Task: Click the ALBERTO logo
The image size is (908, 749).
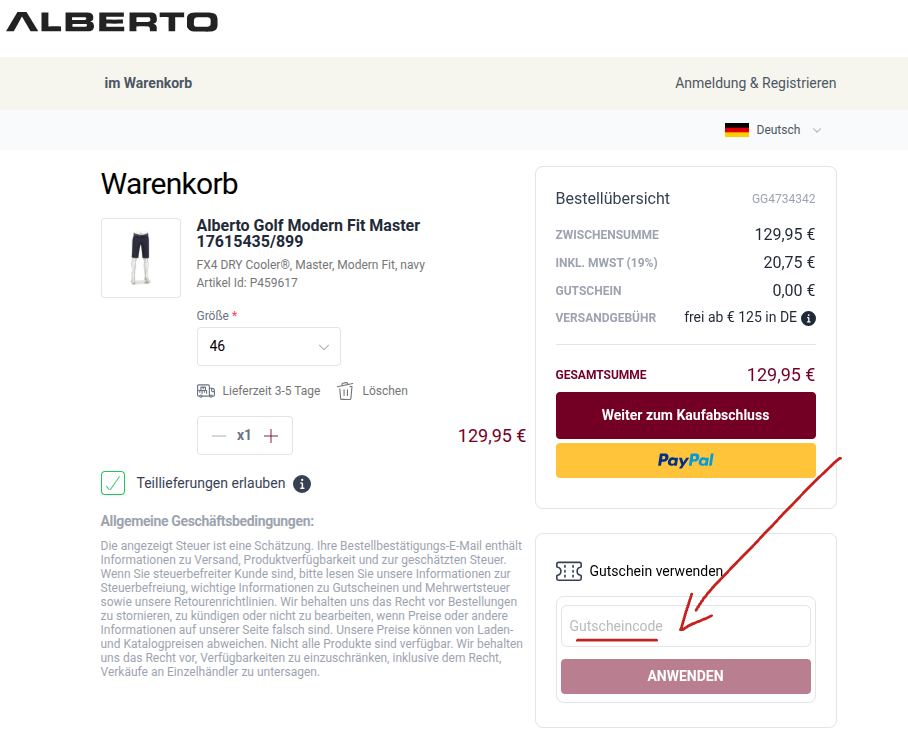Action: [x=112, y=21]
